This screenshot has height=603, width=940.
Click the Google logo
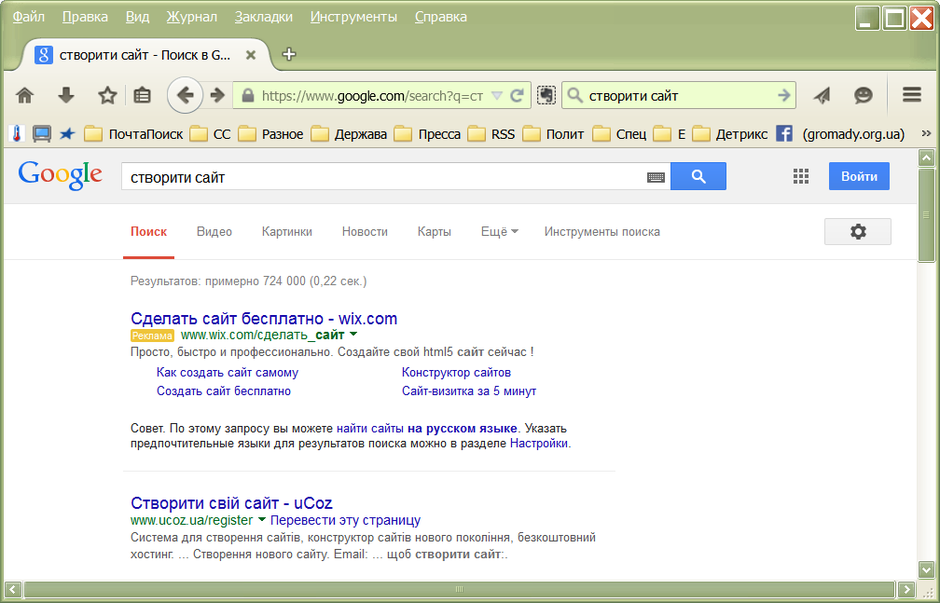click(x=60, y=176)
